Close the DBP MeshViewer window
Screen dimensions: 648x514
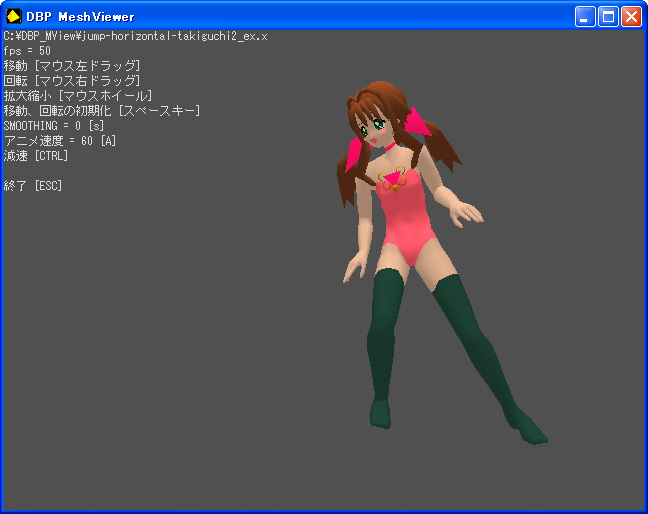[631, 17]
